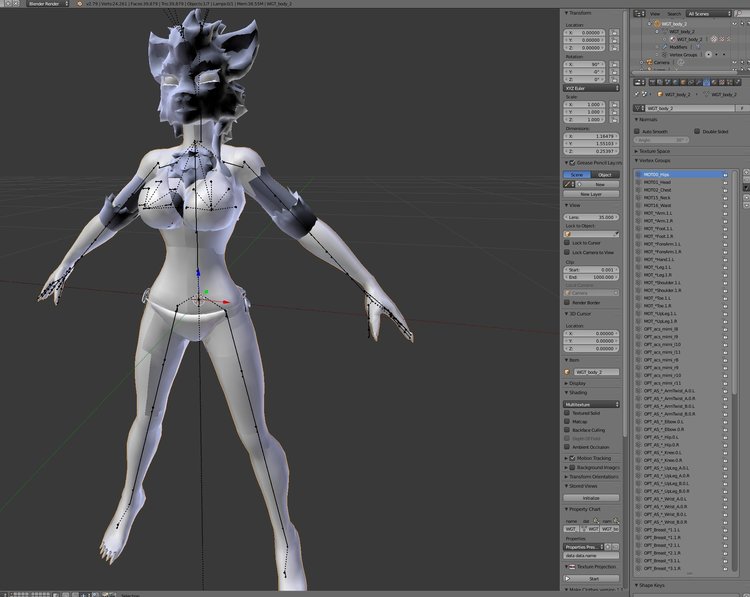Enable the Textured Solid checkbox
Screen dimensions: 750x597
click(x=567, y=413)
